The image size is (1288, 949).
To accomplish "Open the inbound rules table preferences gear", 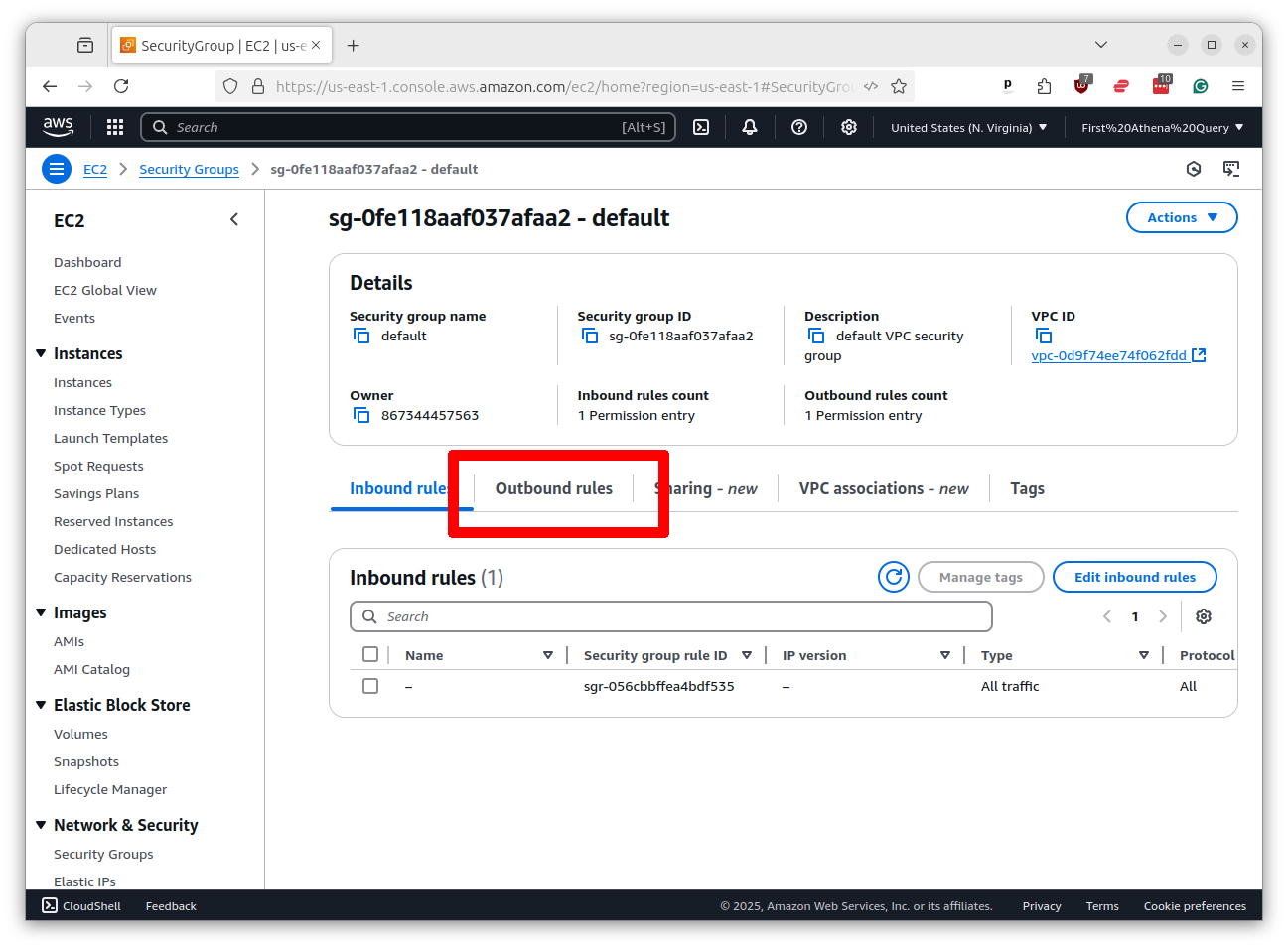I will pos(1203,616).
